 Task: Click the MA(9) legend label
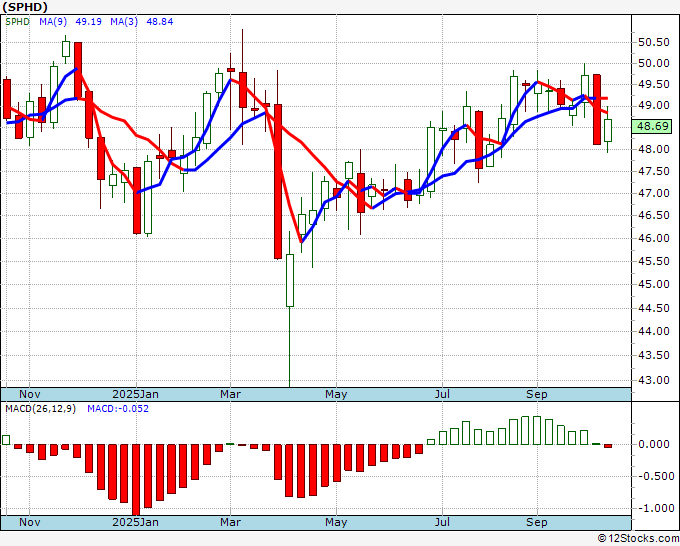(x=53, y=21)
